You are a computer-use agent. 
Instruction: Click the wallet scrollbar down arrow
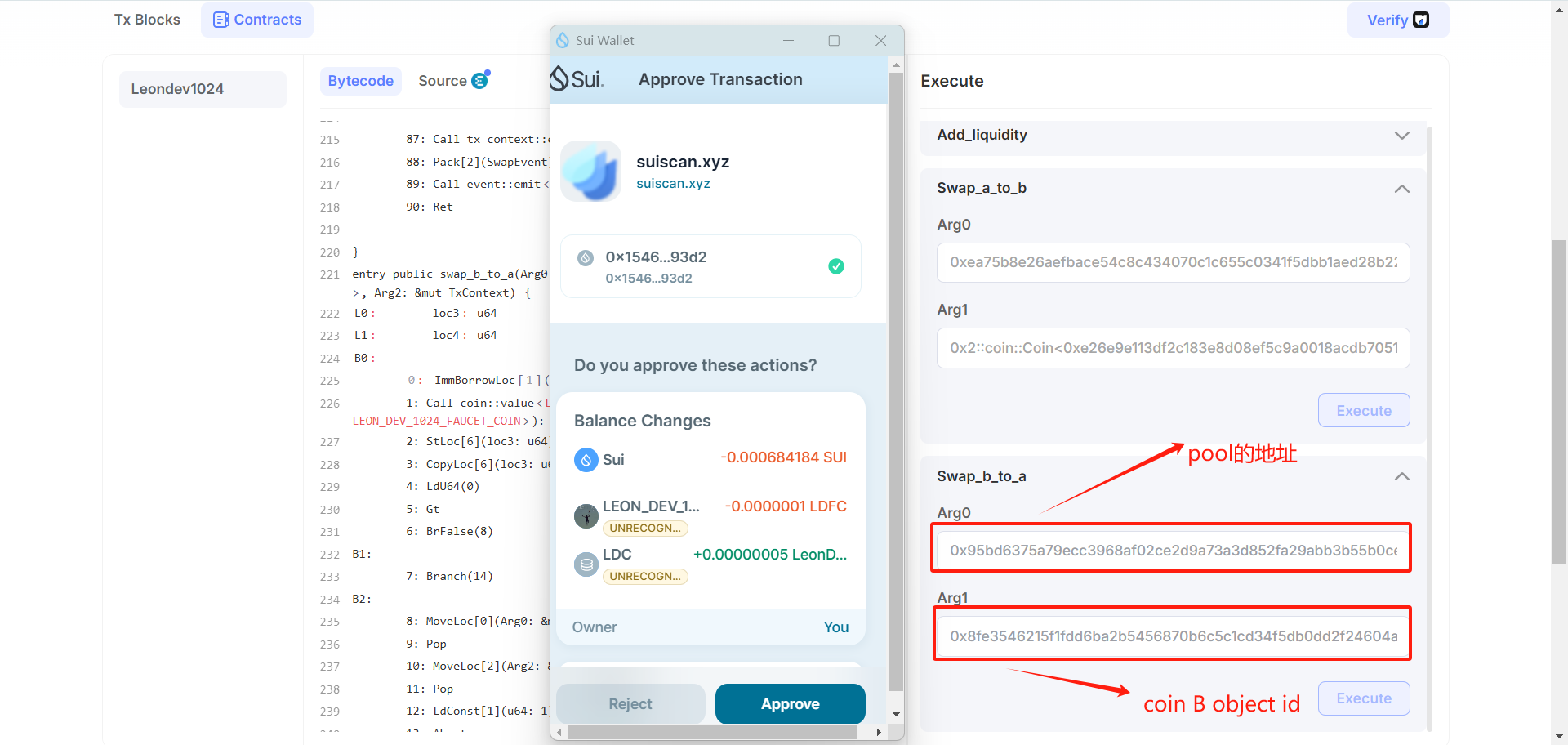[896, 714]
